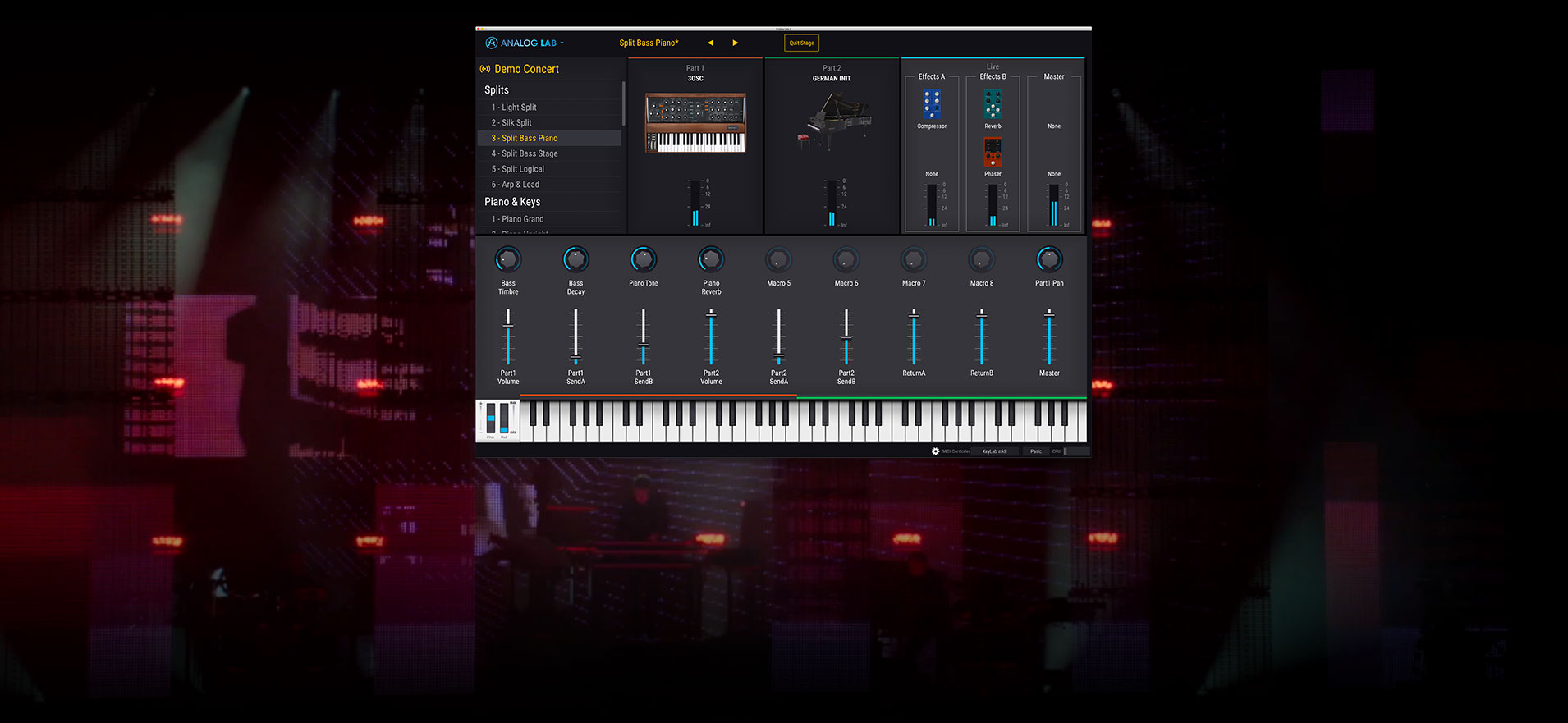The height and width of the screenshot is (723, 1568).
Task: Click the Part1 Pan knob
Action: pyautogui.click(x=1049, y=259)
